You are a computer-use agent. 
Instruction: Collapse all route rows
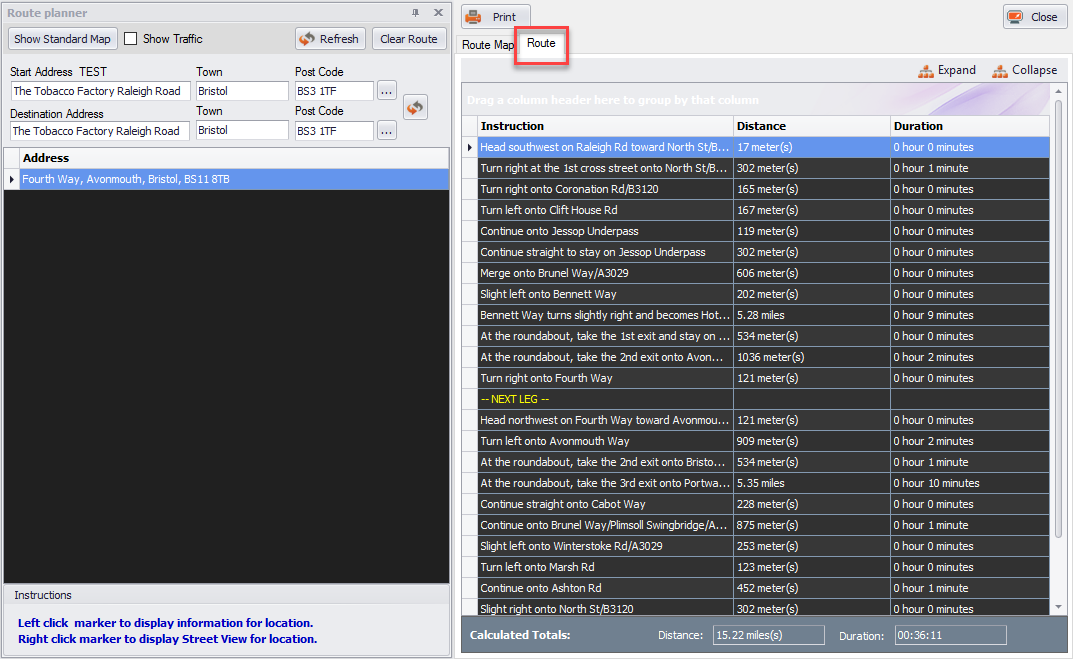click(1024, 70)
